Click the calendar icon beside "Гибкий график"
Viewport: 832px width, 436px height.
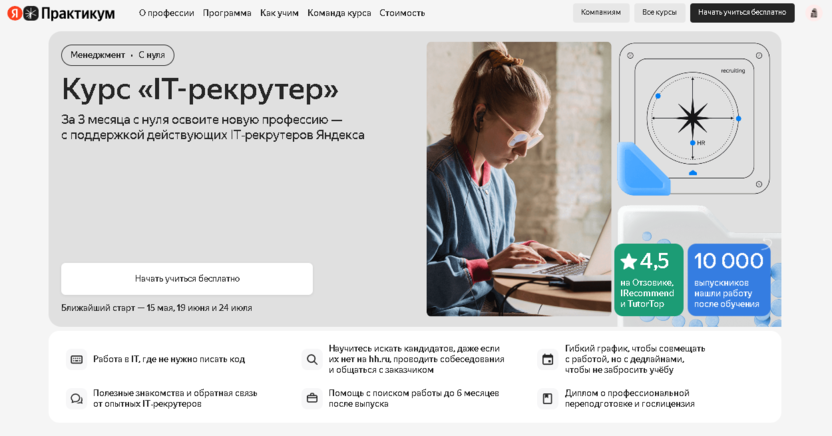pyautogui.click(x=548, y=360)
